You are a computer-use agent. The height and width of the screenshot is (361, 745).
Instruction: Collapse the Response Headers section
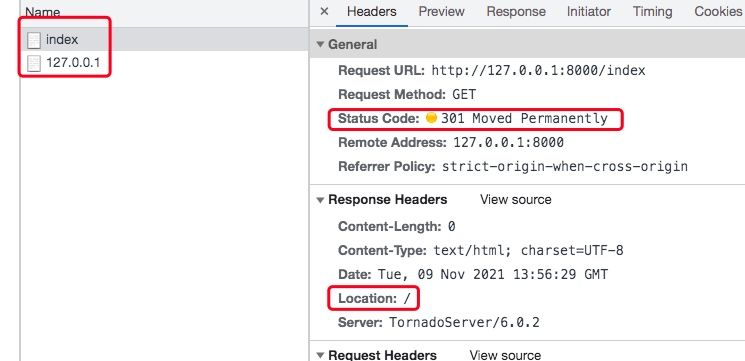320,200
